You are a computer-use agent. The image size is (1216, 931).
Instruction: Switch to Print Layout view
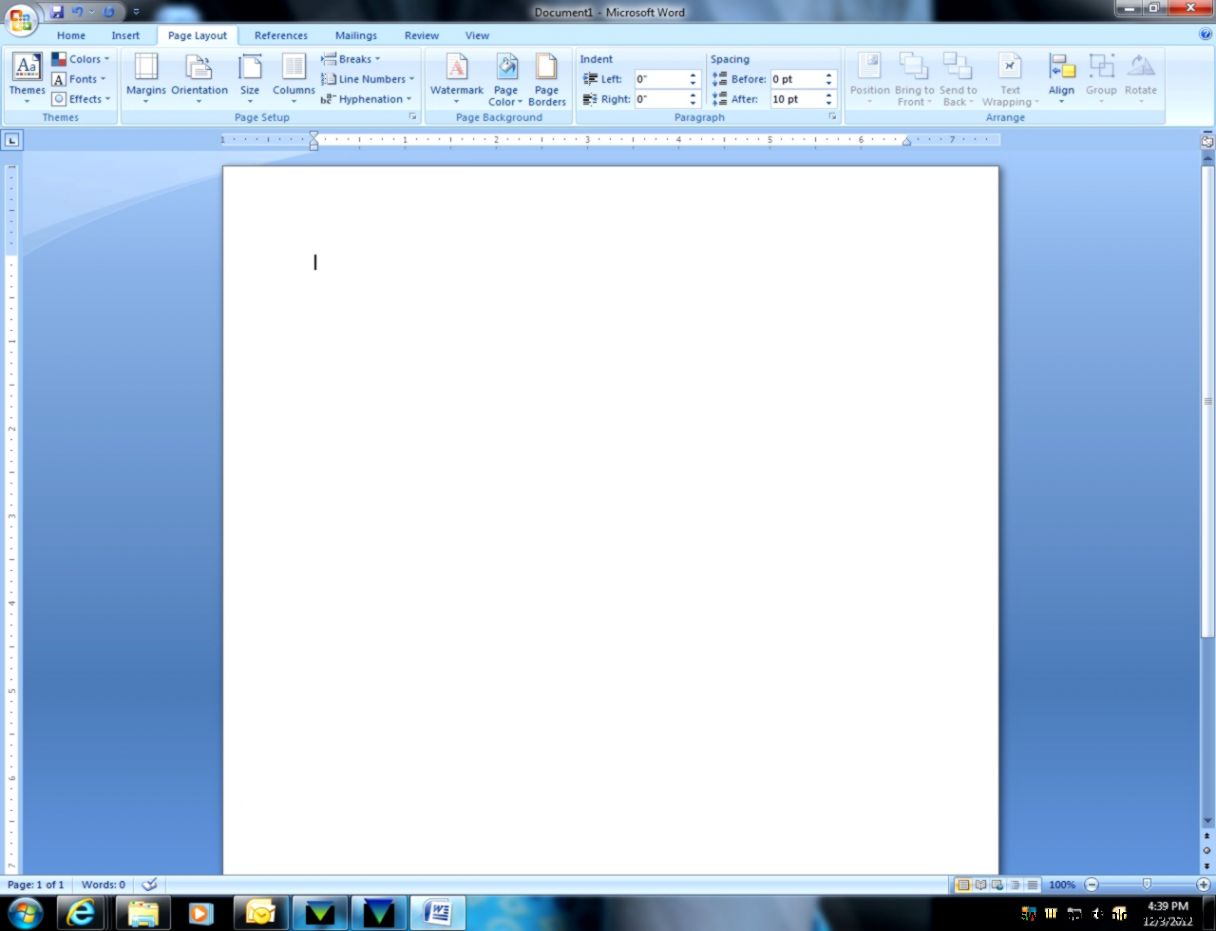963,885
